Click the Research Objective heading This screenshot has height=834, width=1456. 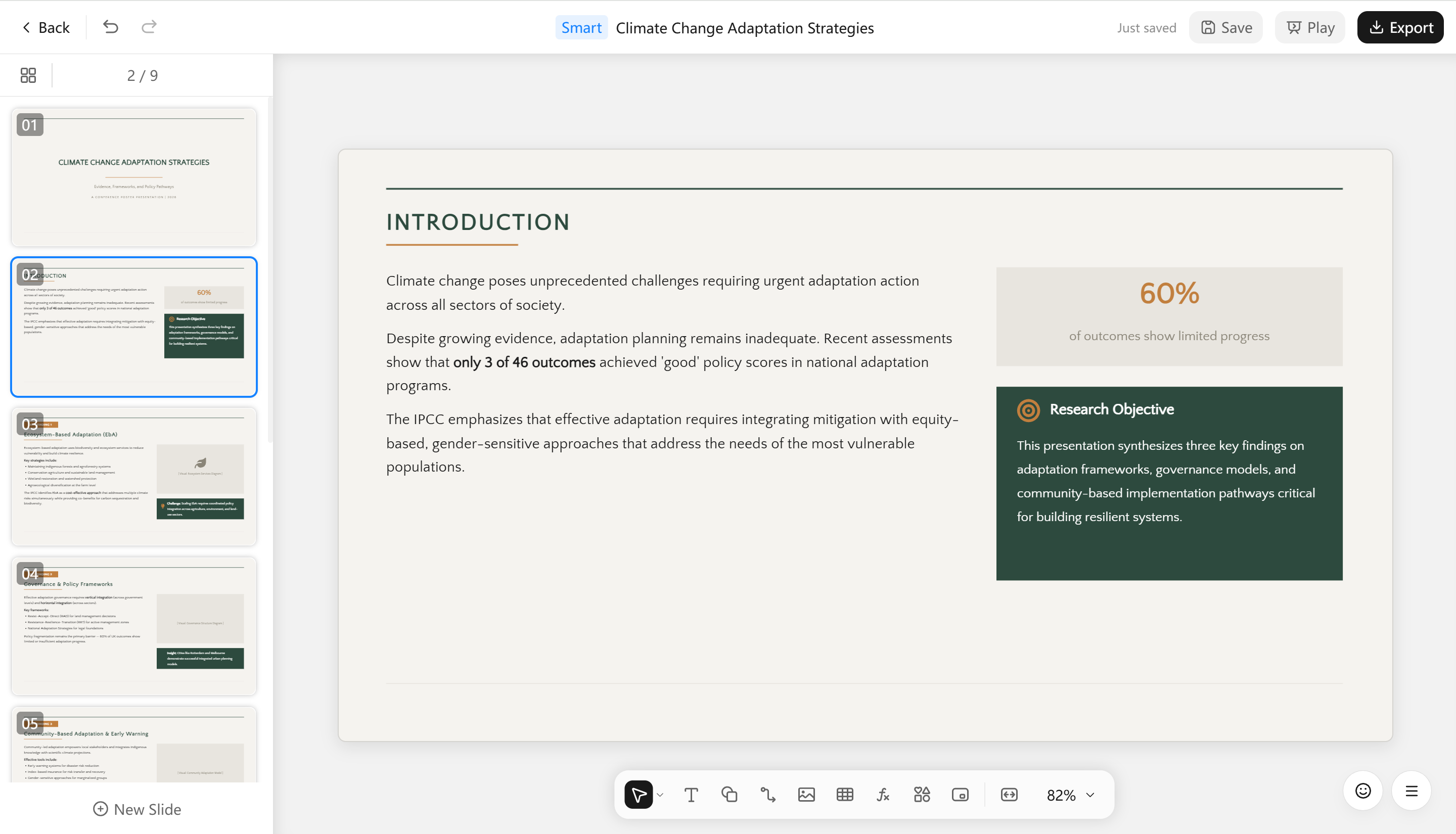(x=1112, y=409)
